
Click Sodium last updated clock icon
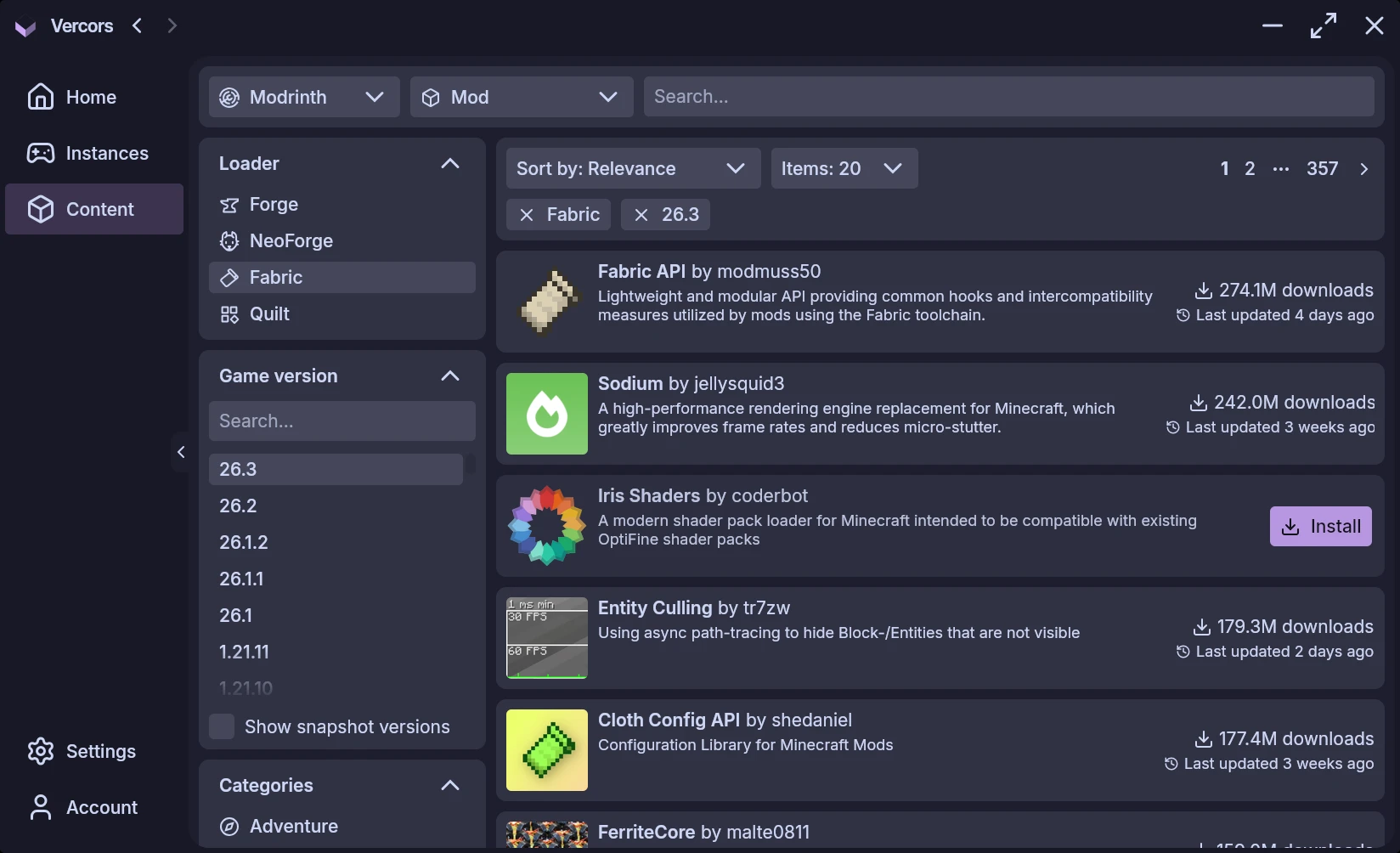[1173, 427]
